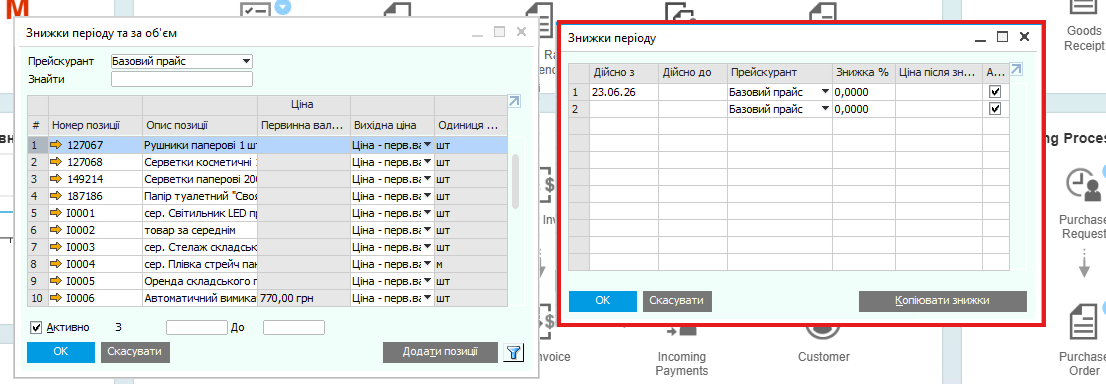The height and width of the screenshot is (385, 1106).
Task: Click Скасувати in Знижки періоду та за об'єм
Action: tap(135, 352)
